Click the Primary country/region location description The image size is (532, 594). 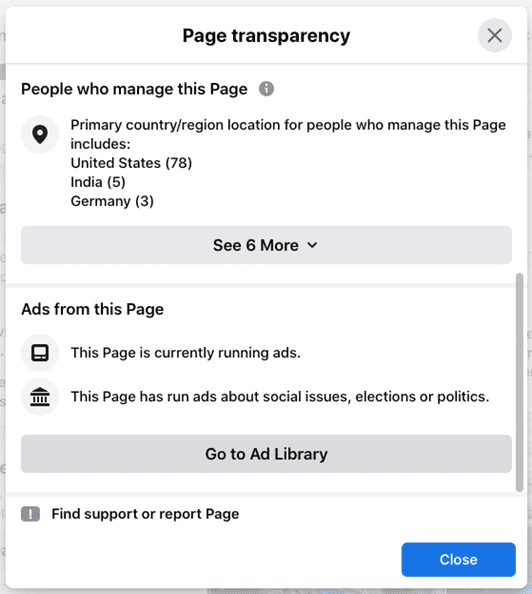[x=288, y=134]
